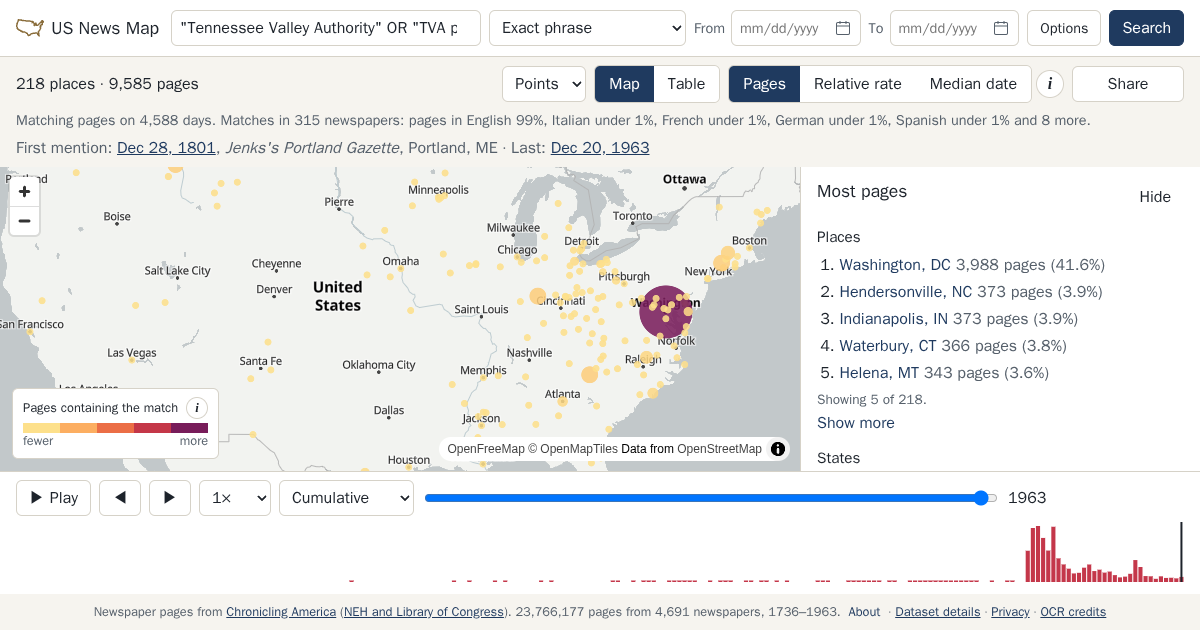The image size is (1200, 630).
Task: Click the To date input field
Action: tap(954, 28)
